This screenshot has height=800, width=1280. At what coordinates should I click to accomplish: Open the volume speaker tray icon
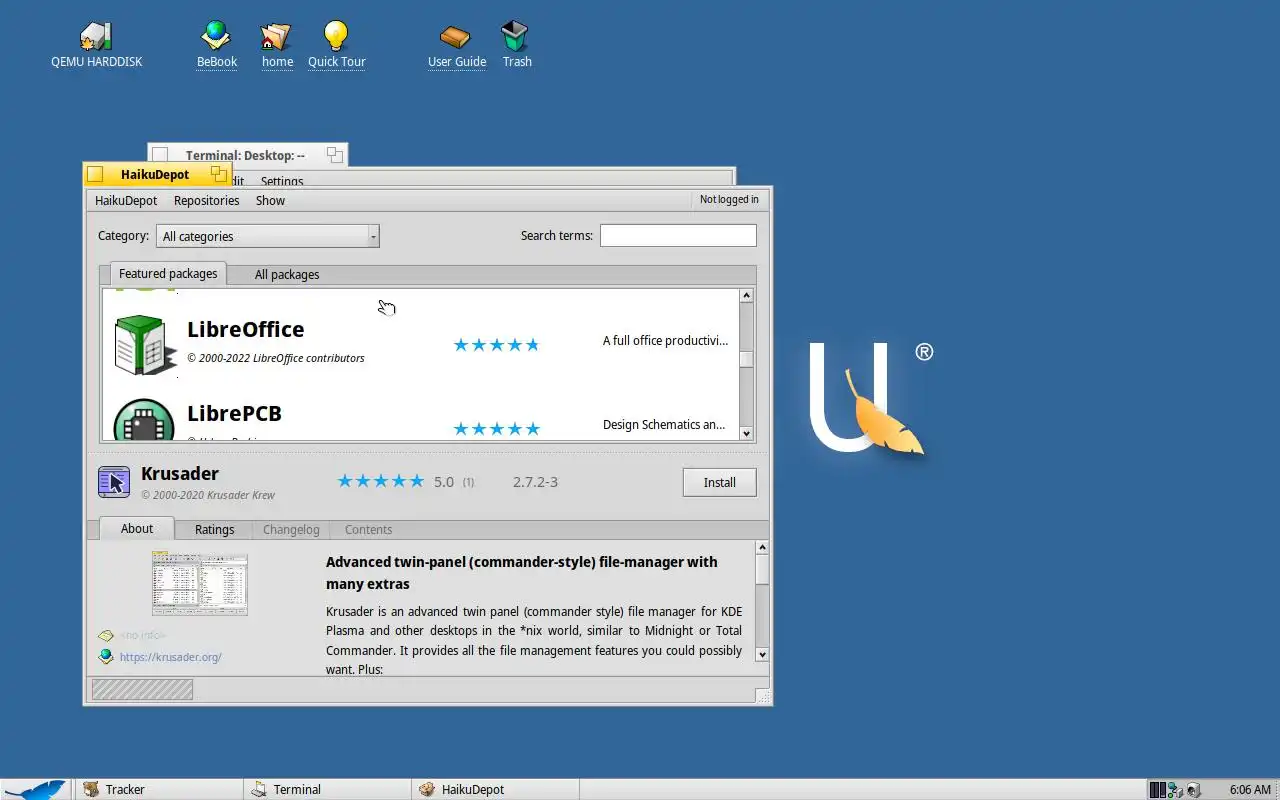(x=1193, y=789)
